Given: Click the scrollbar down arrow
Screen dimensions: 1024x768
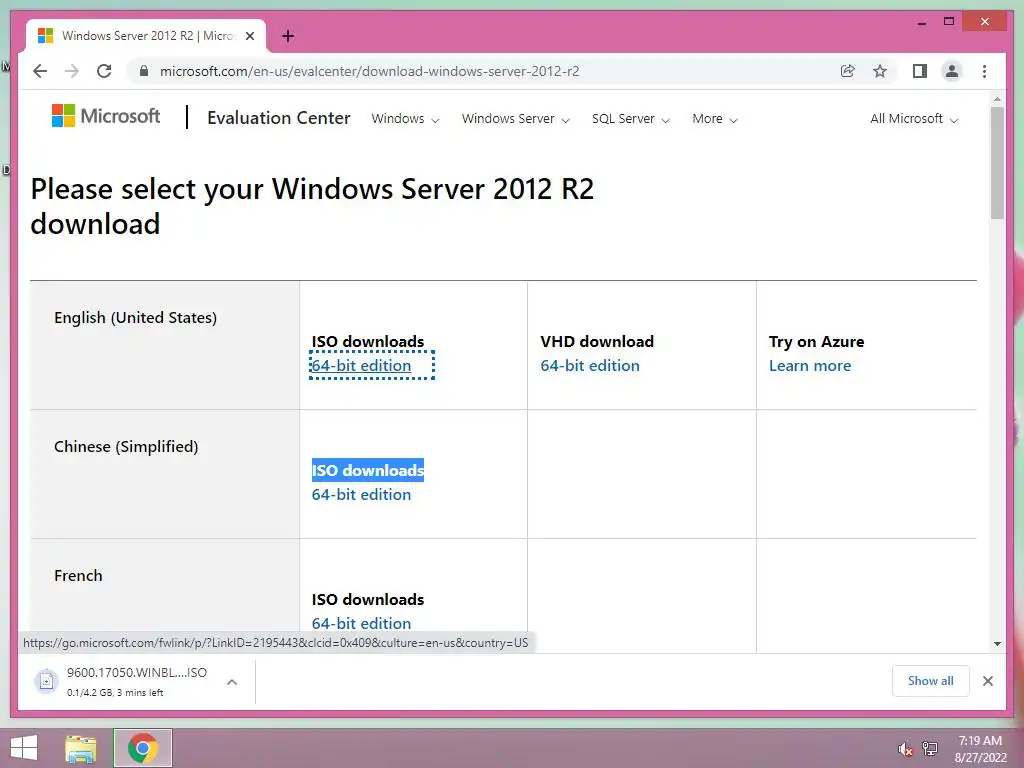Looking at the screenshot, I should point(997,643).
